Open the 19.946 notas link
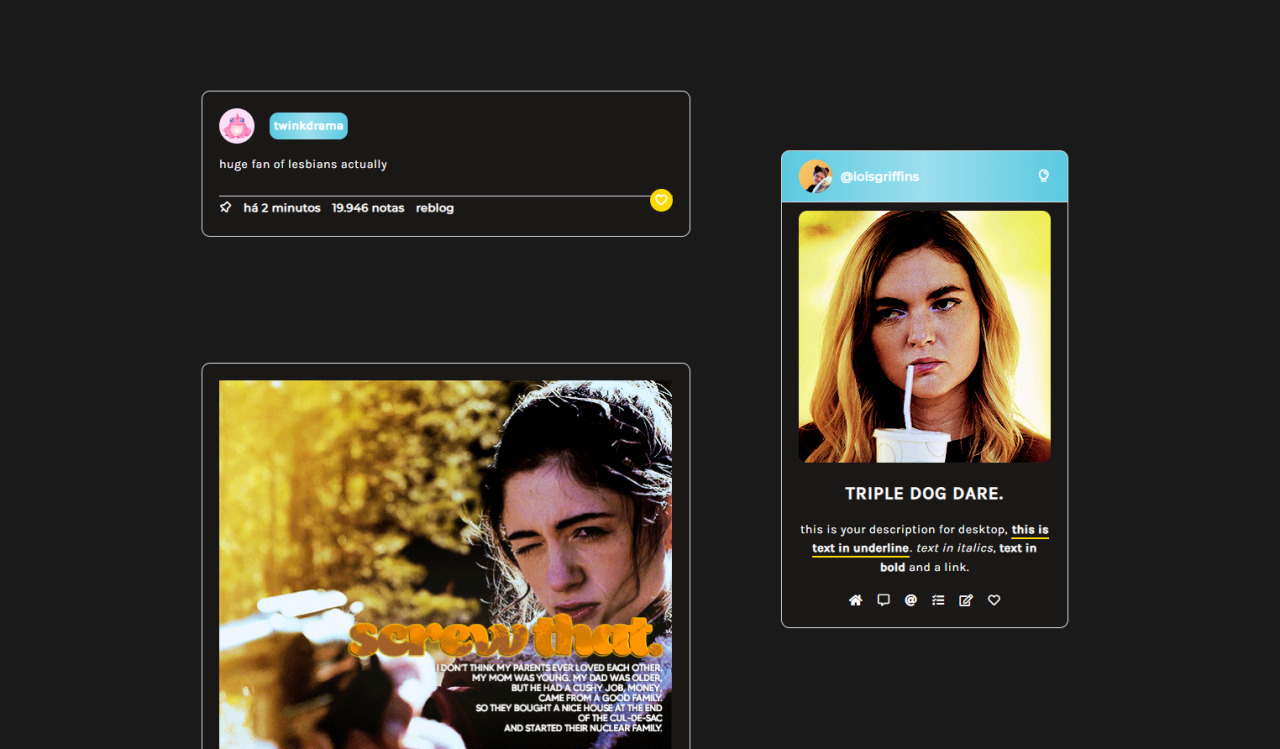 tap(368, 208)
